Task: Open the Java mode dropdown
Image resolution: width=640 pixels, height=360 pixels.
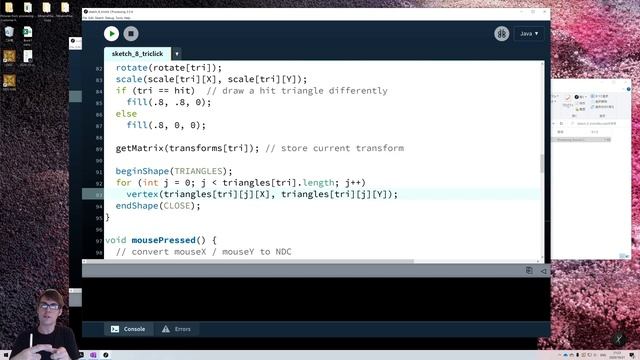Action: point(529,33)
